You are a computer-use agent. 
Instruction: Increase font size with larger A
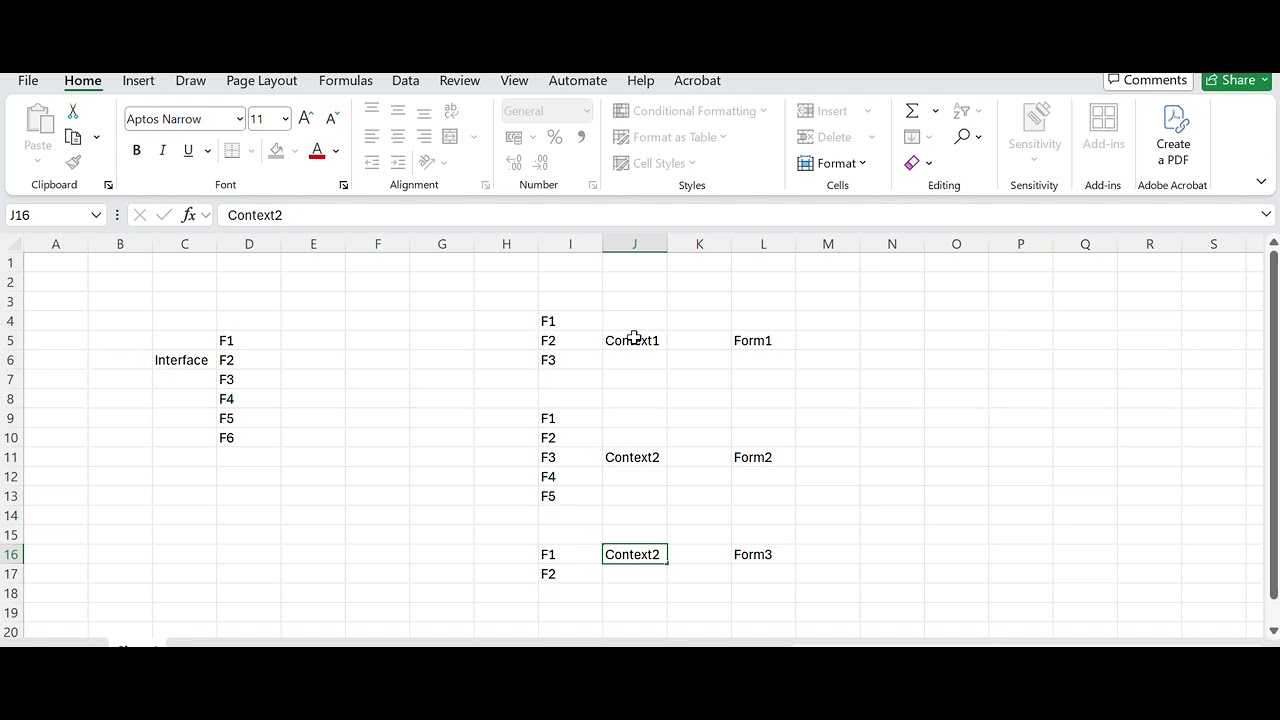point(306,119)
